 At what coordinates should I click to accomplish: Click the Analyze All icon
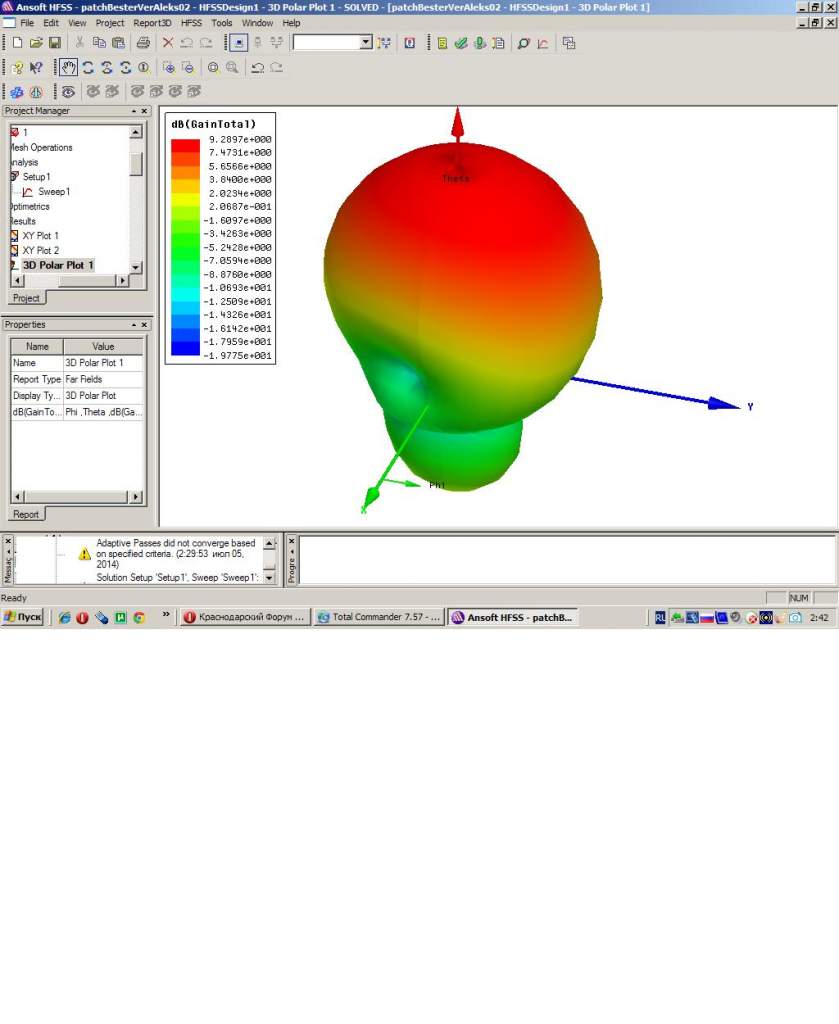pos(480,43)
